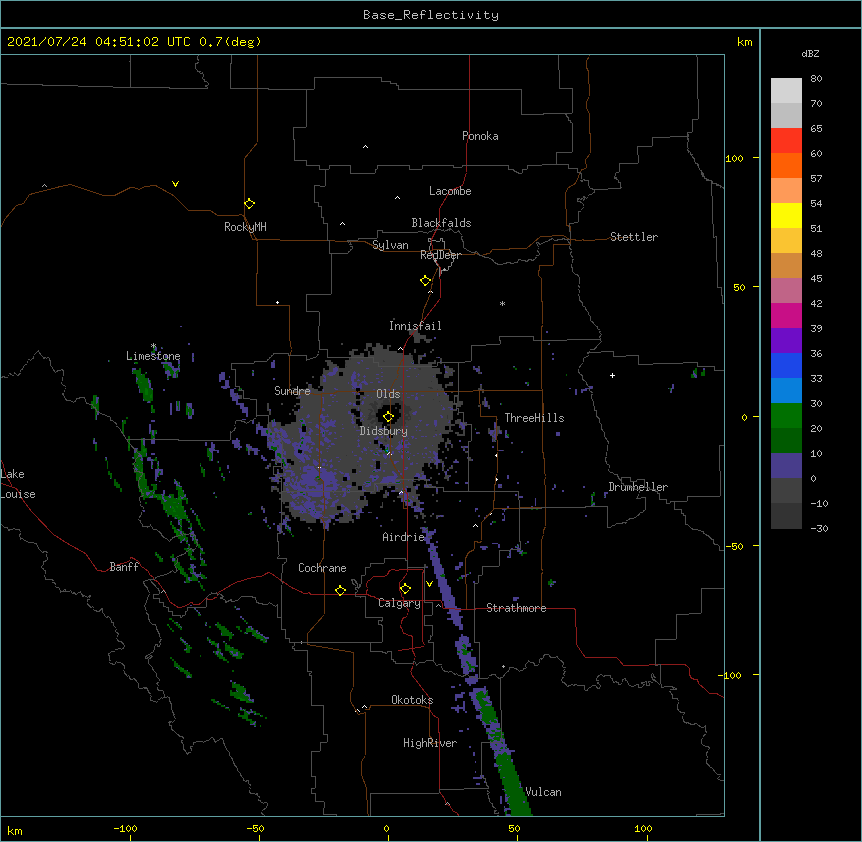Select the red 65 dBZ color swatch
Viewport: 862px width, 842px height.
(786, 140)
